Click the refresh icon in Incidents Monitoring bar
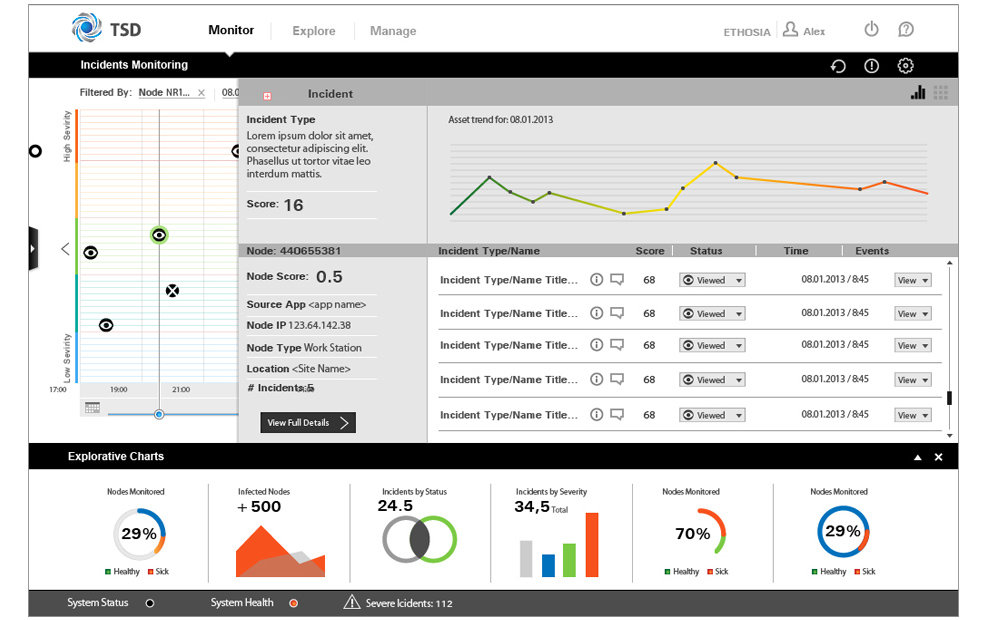The image size is (990, 620). (x=838, y=66)
